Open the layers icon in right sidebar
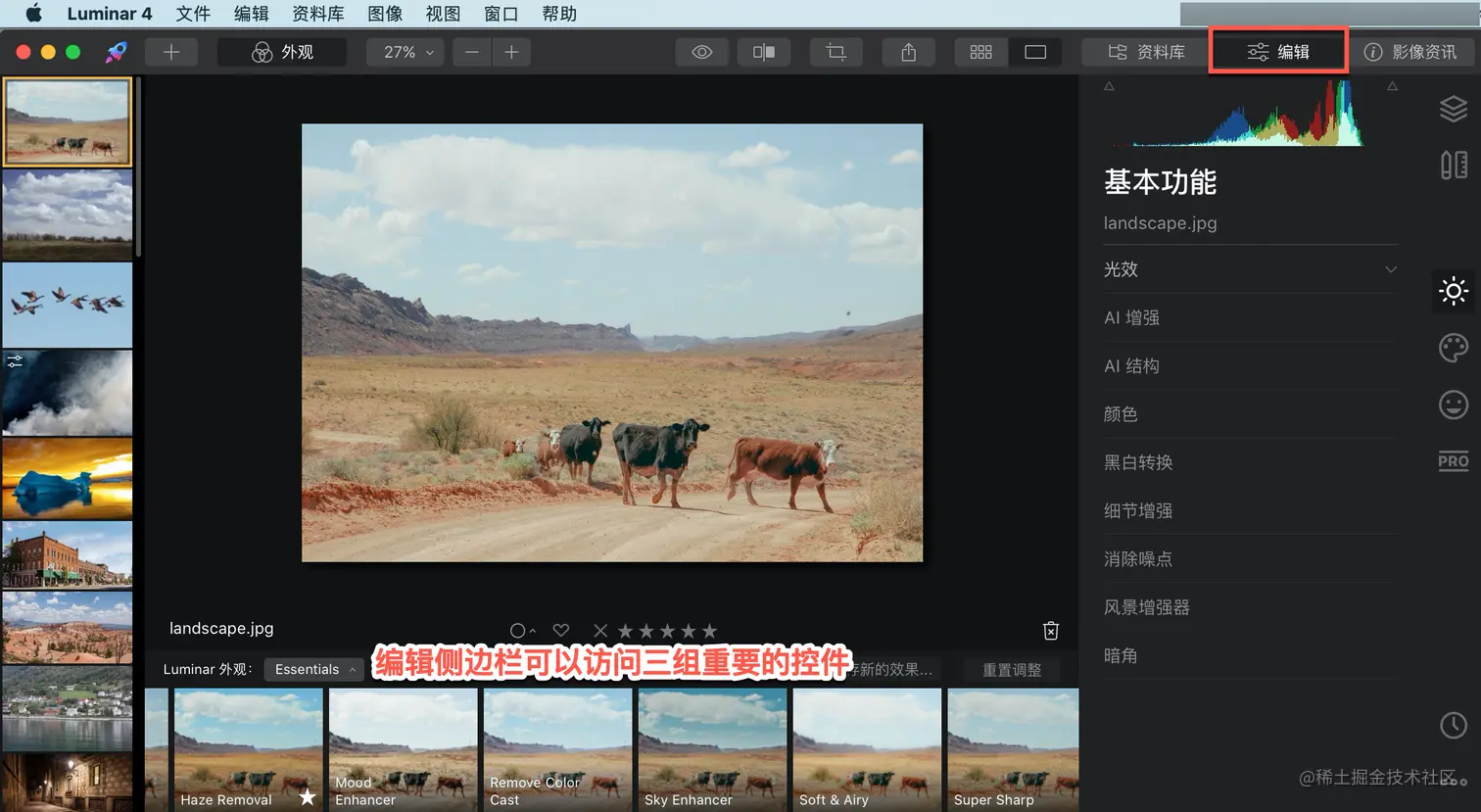The height and width of the screenshot is (812, 1481). point(1454,109)
